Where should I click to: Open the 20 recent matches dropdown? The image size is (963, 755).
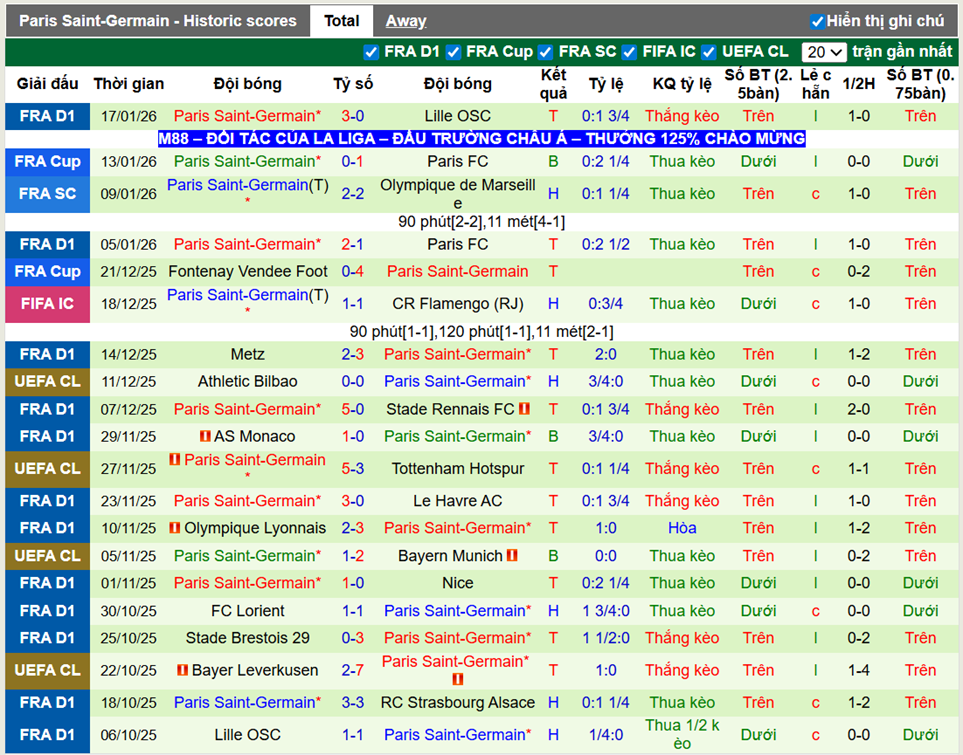point(824,52)
